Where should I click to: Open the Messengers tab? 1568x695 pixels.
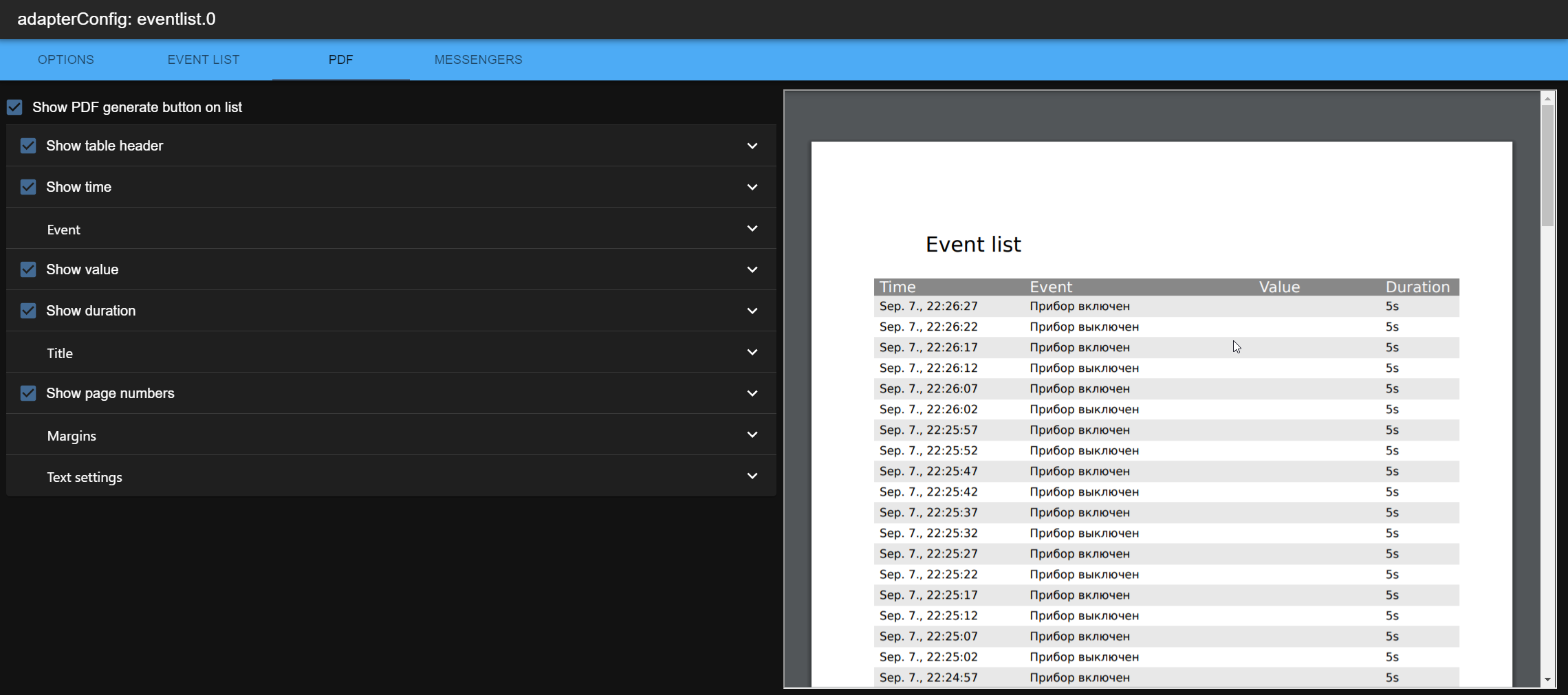click(x=479, y=60)
